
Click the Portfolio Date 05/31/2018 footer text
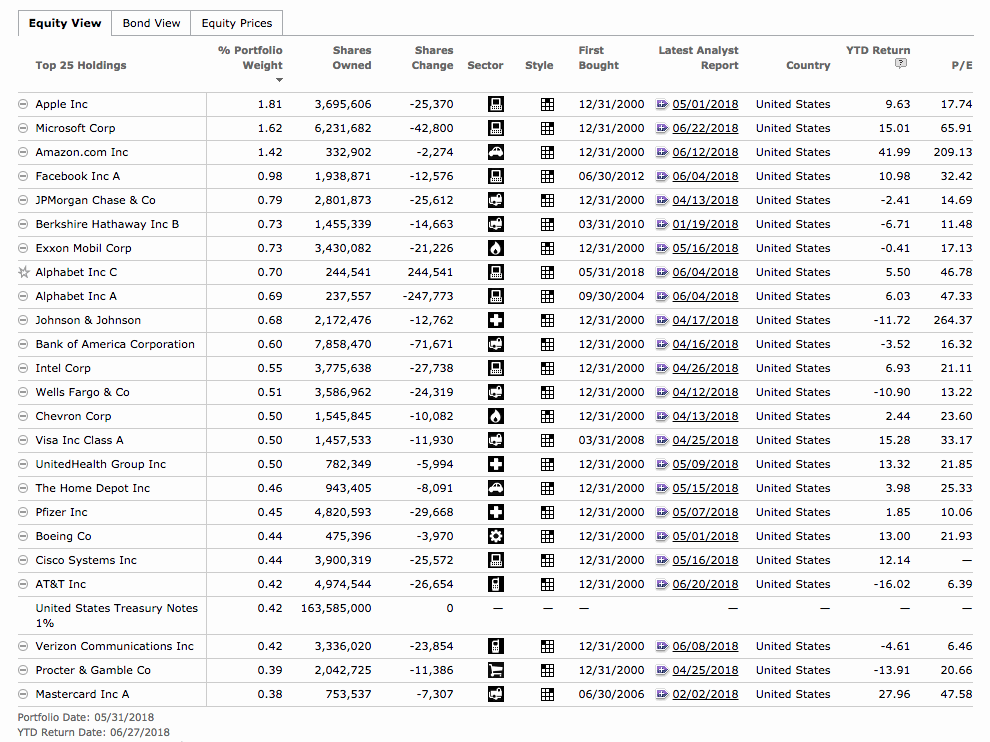(86, 717)
